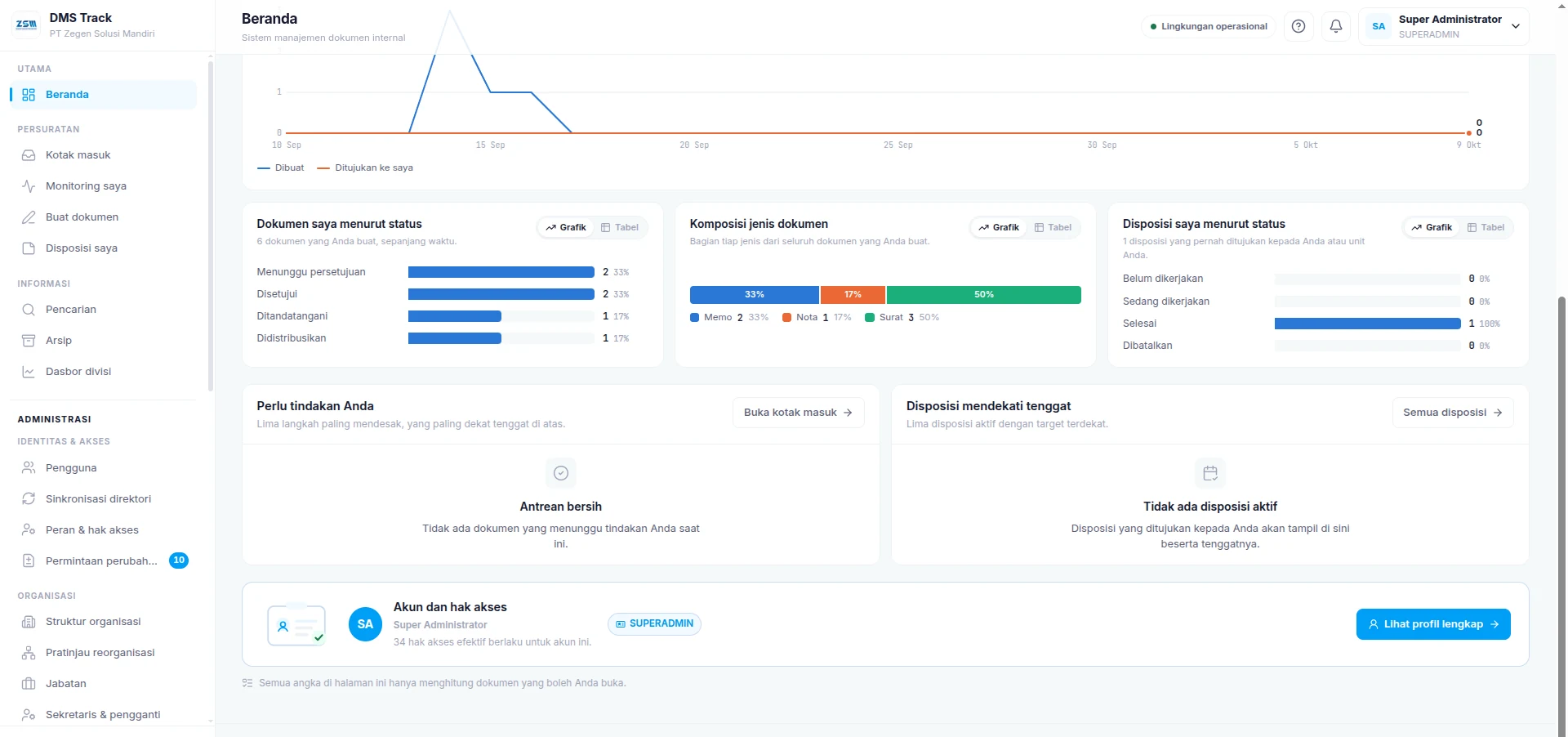Click the Pencarian magnifier icon

tap(29, 310)
